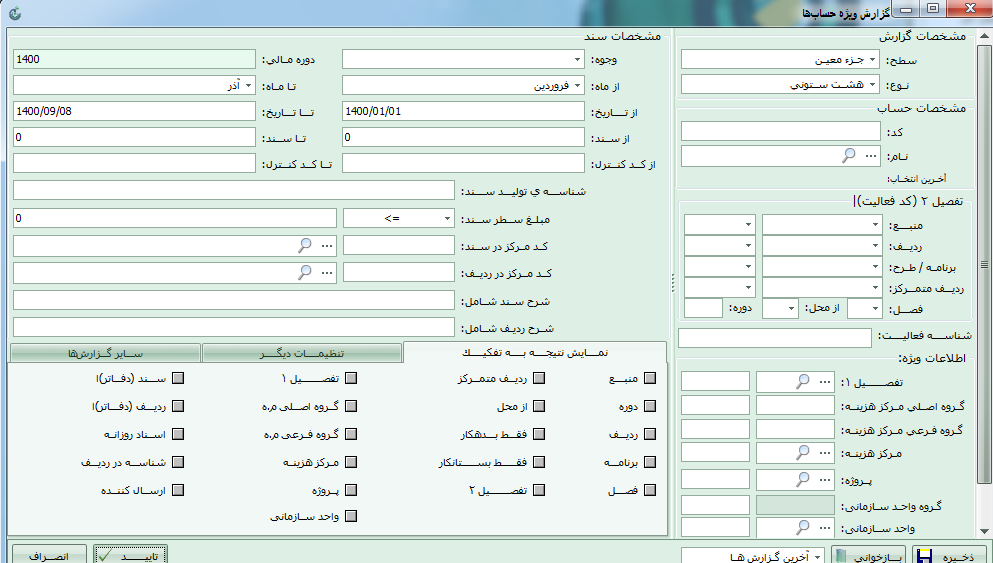
Task: Tick the تفصیل ۲ breakdown checkbox
Action: [539, 490]
